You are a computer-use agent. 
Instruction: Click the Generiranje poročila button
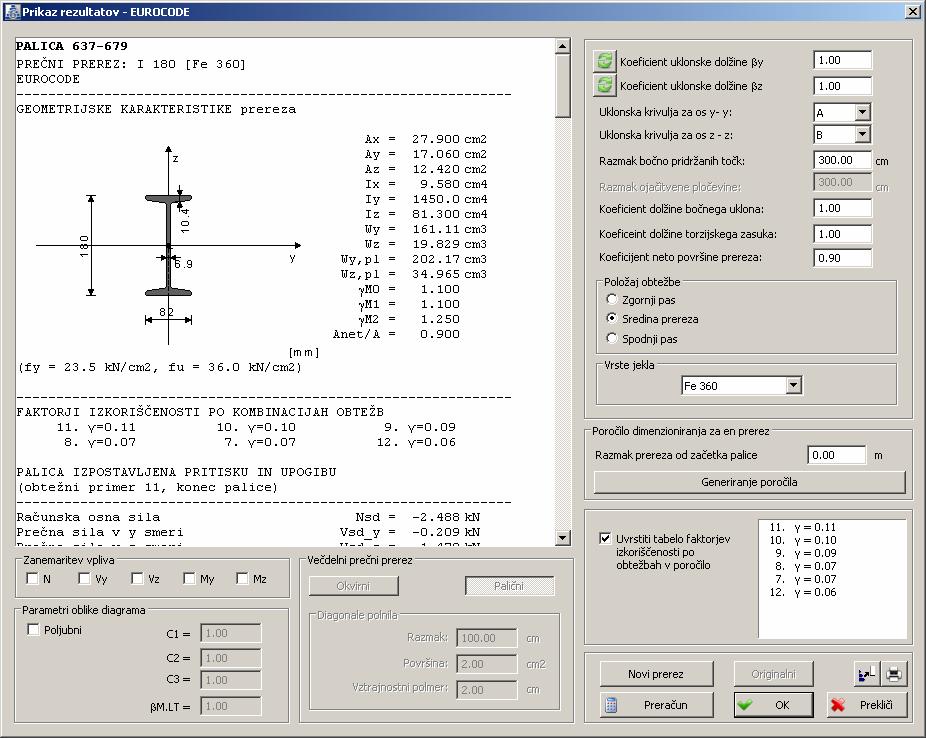pyautogui.click(x=749, y=482)
